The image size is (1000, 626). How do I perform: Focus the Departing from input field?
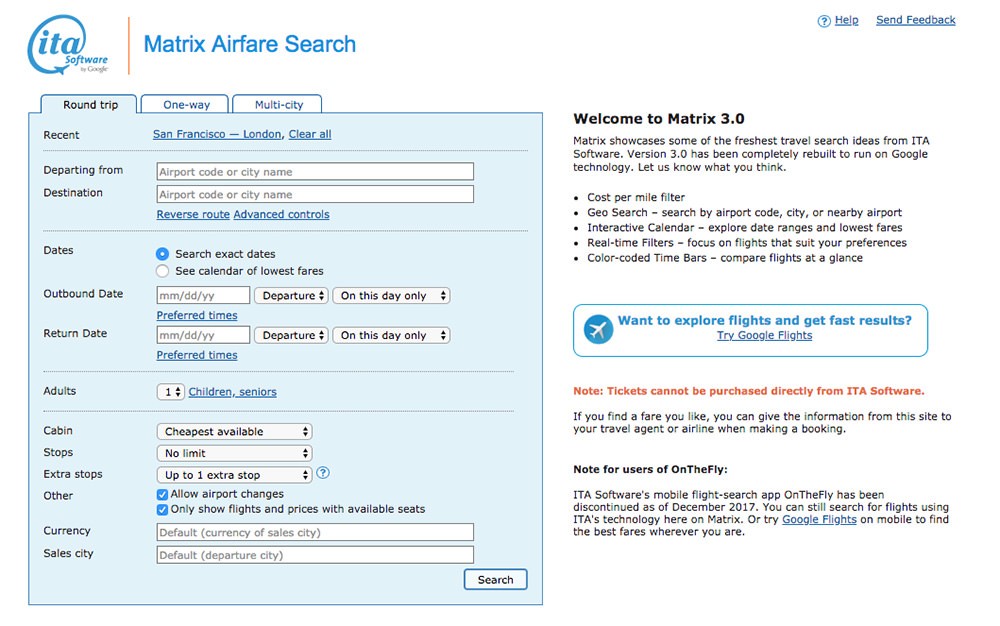click(x=315, y=171)
